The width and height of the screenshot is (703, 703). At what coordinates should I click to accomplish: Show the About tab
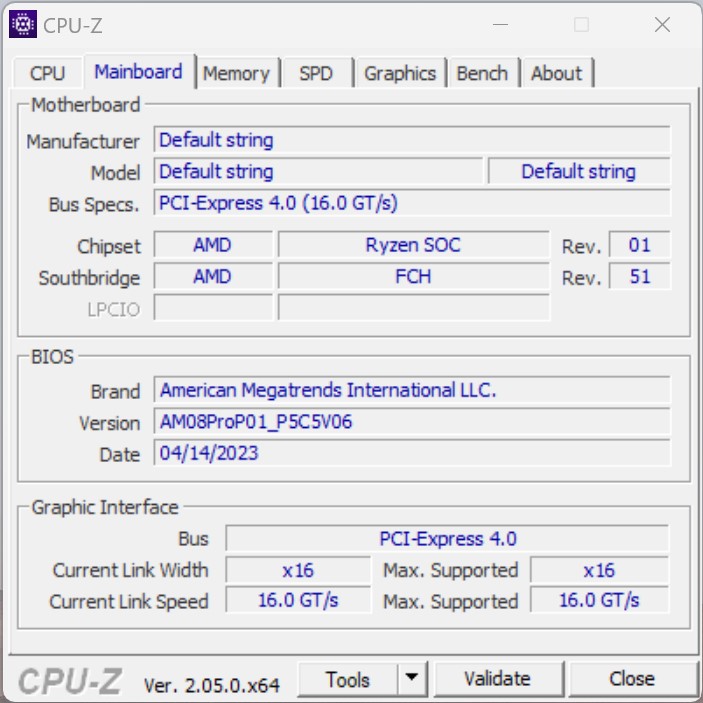(556, 73)
